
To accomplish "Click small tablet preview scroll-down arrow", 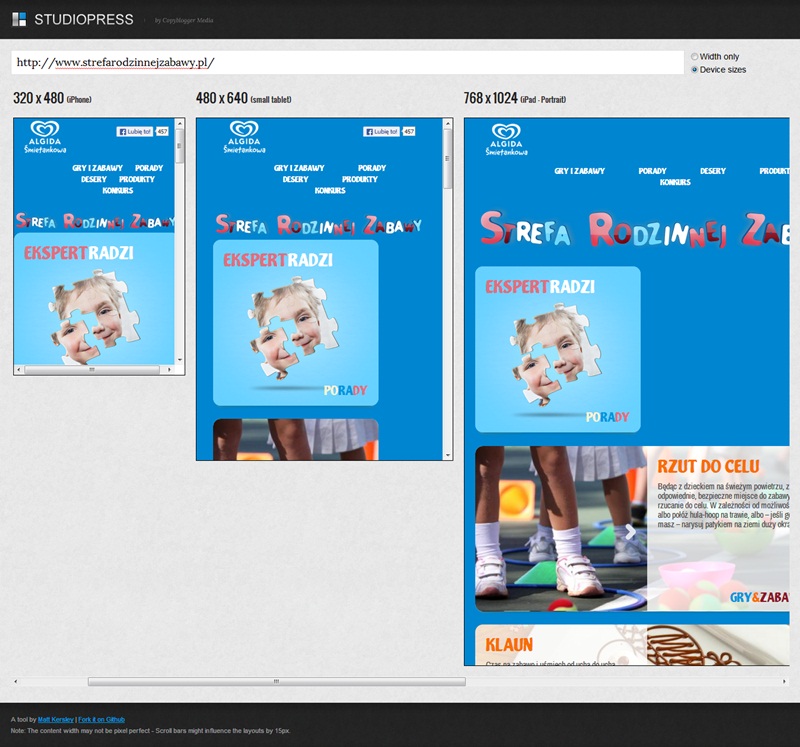I will click(x=447, y=455).
